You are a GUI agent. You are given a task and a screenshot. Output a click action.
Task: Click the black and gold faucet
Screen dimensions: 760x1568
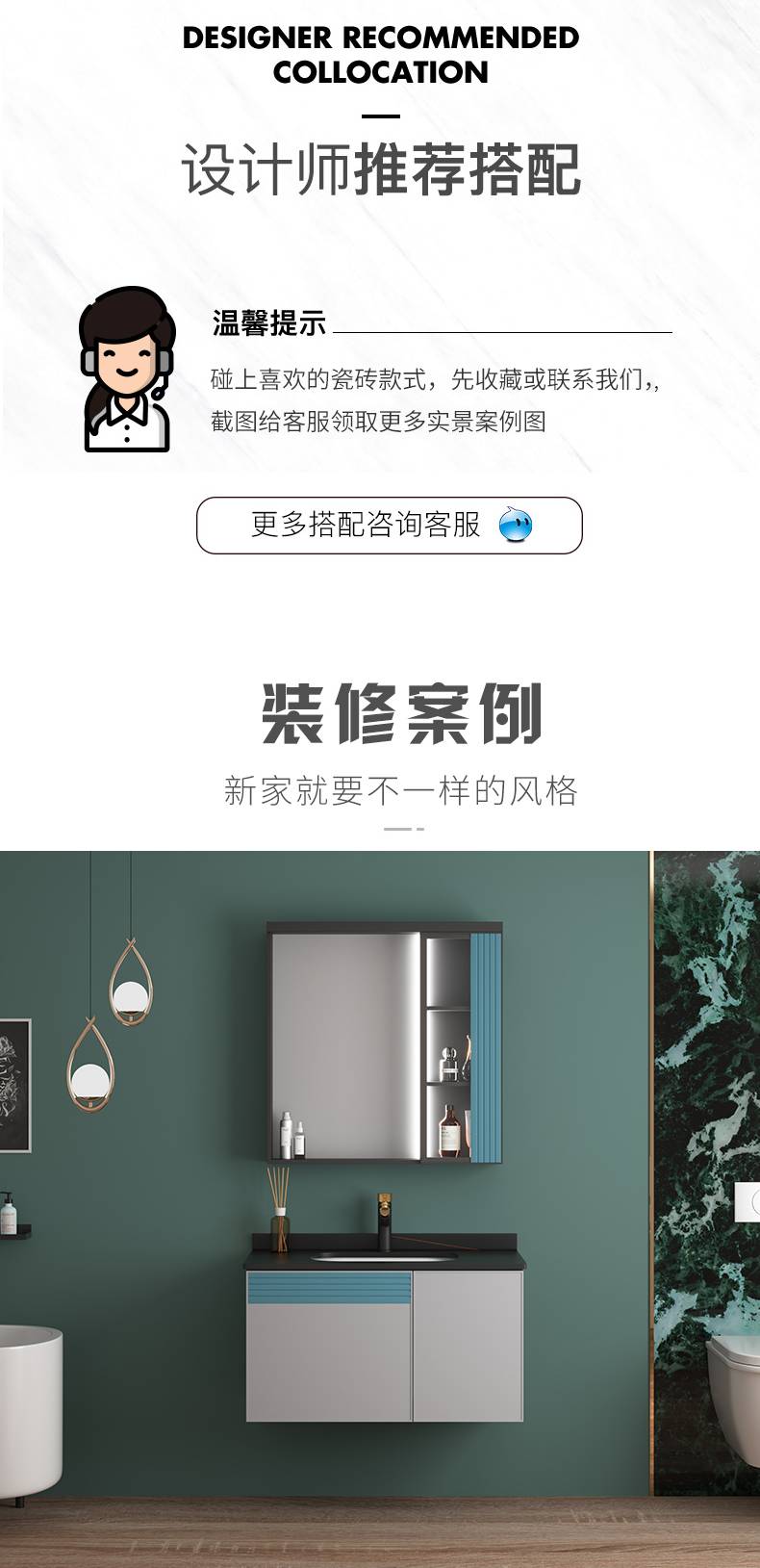384,1220
